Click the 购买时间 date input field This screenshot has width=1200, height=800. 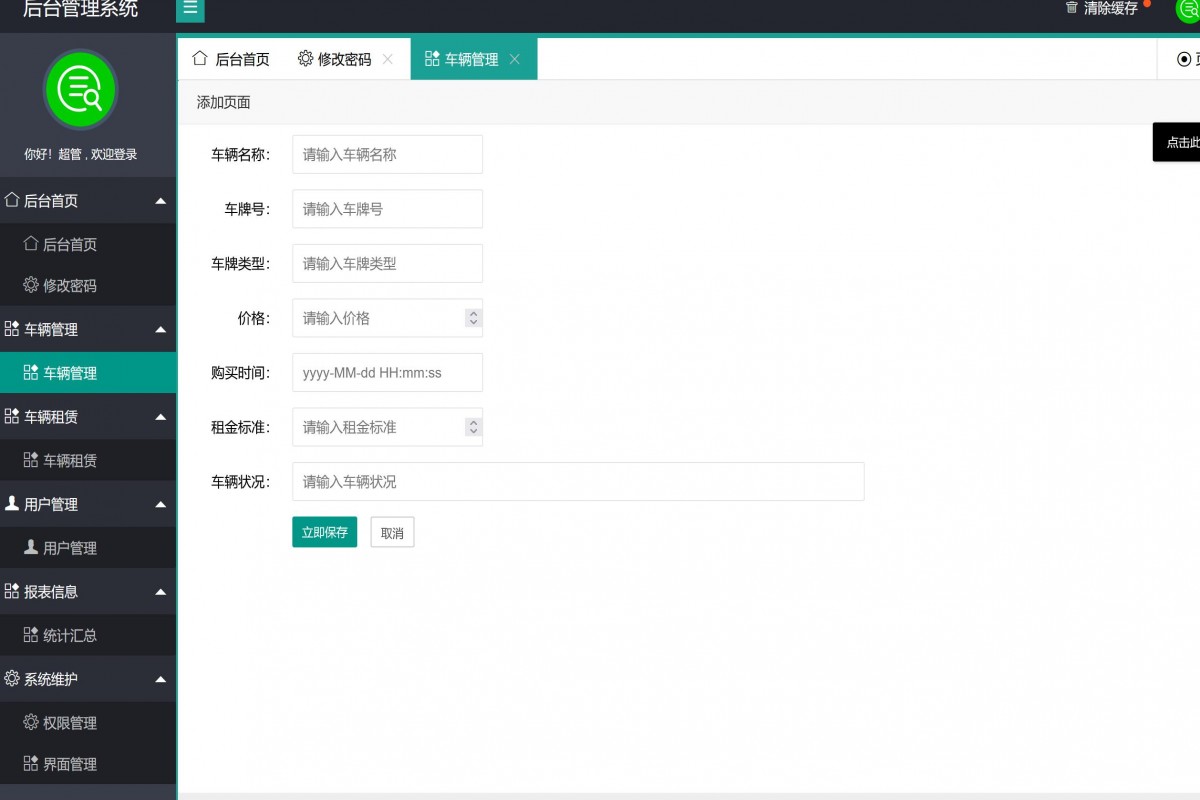(x=387, y=372)
